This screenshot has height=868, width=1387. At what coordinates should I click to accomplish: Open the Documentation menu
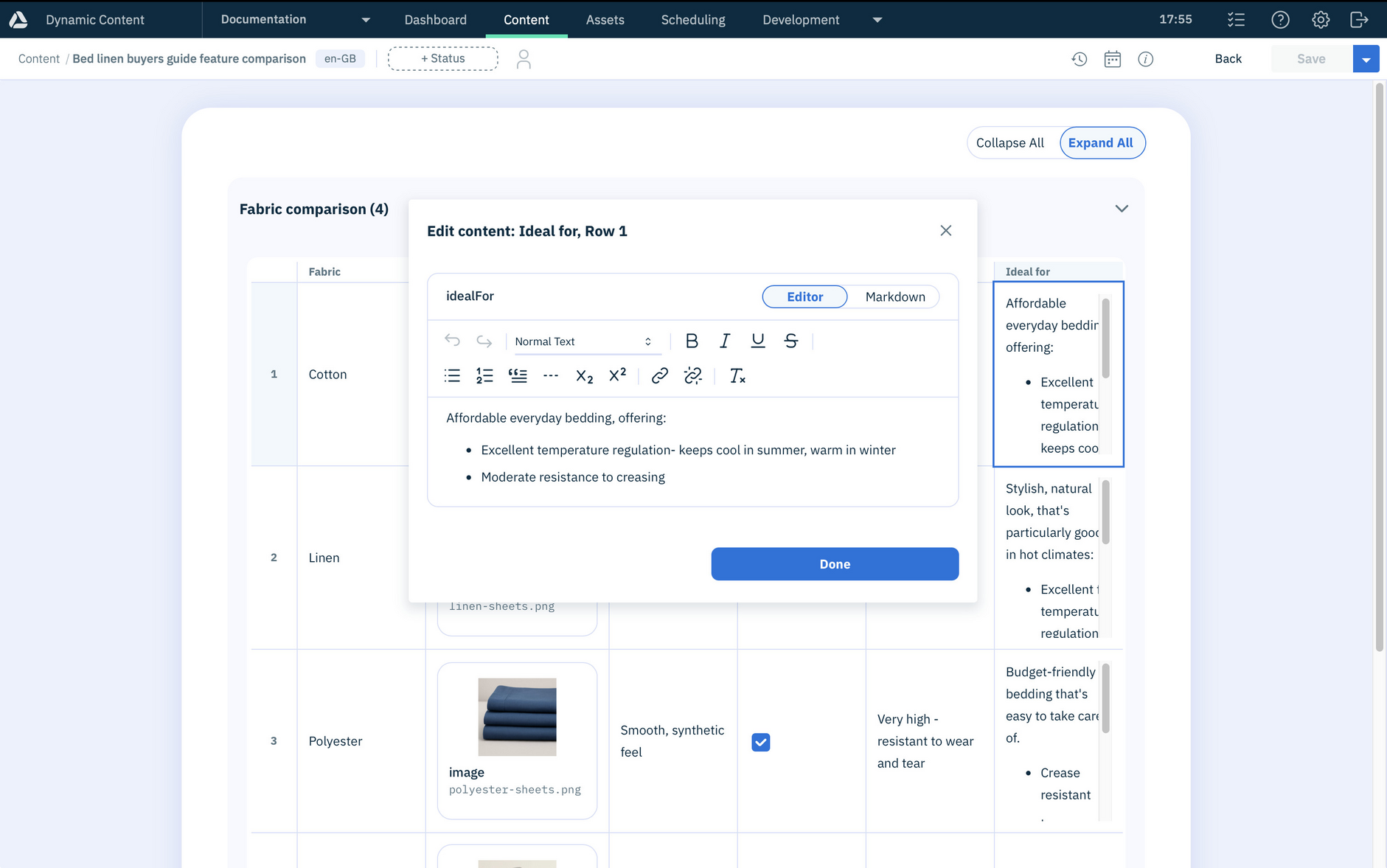click(291, 19)
